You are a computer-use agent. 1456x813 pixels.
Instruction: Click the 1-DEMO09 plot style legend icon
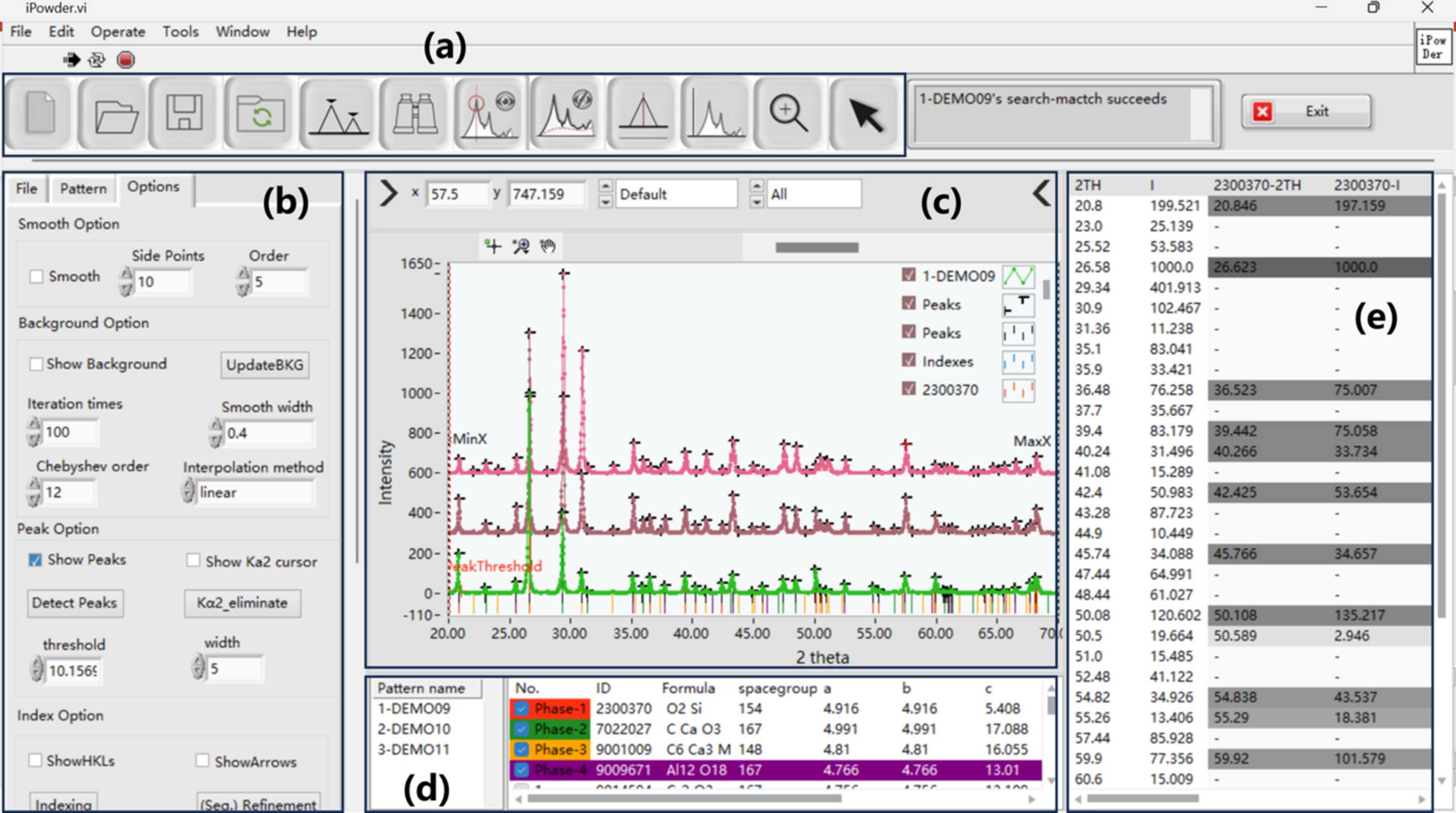coord(1019,277)
